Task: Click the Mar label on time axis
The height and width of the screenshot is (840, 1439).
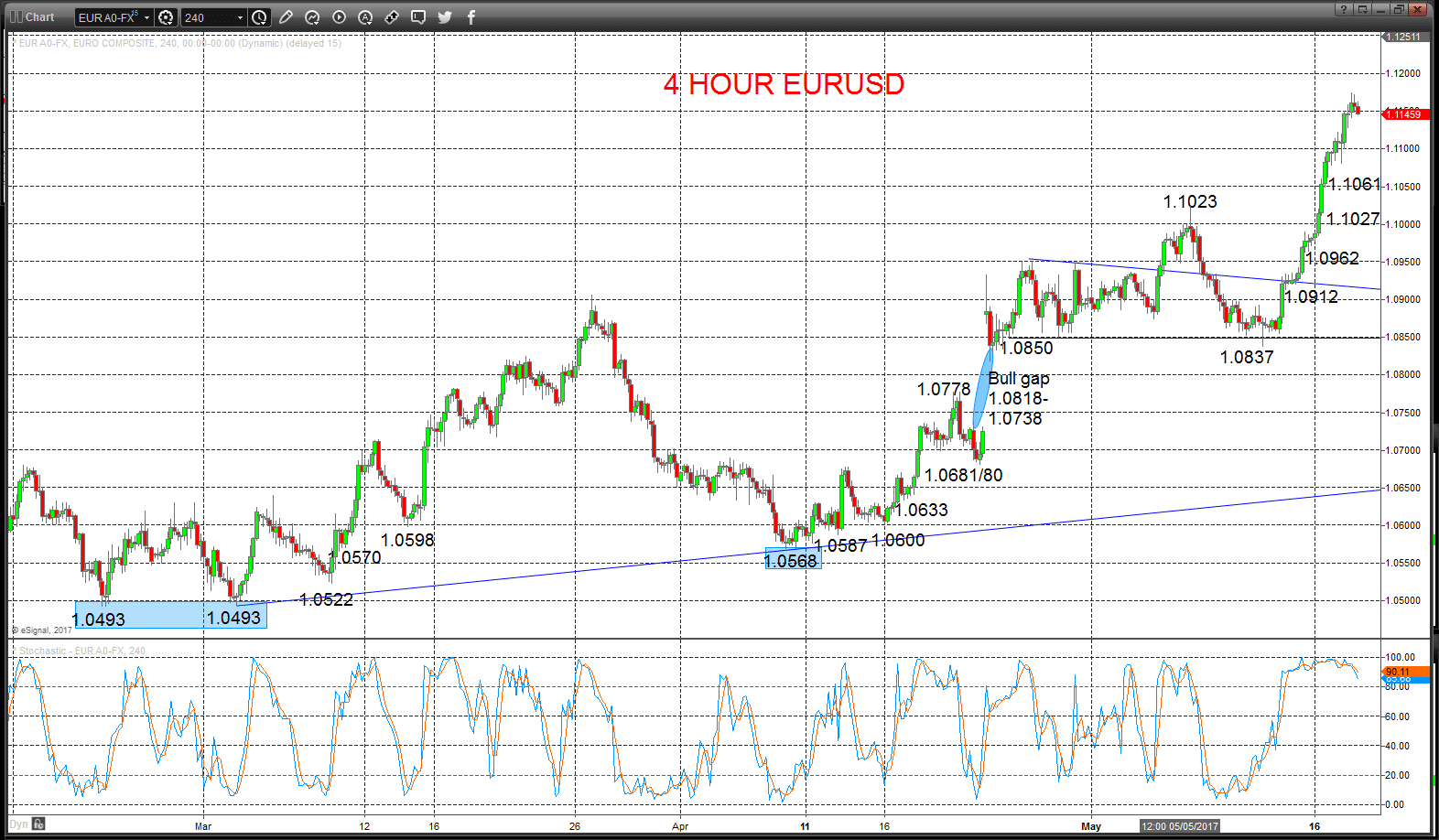Action: coord(203,826)
